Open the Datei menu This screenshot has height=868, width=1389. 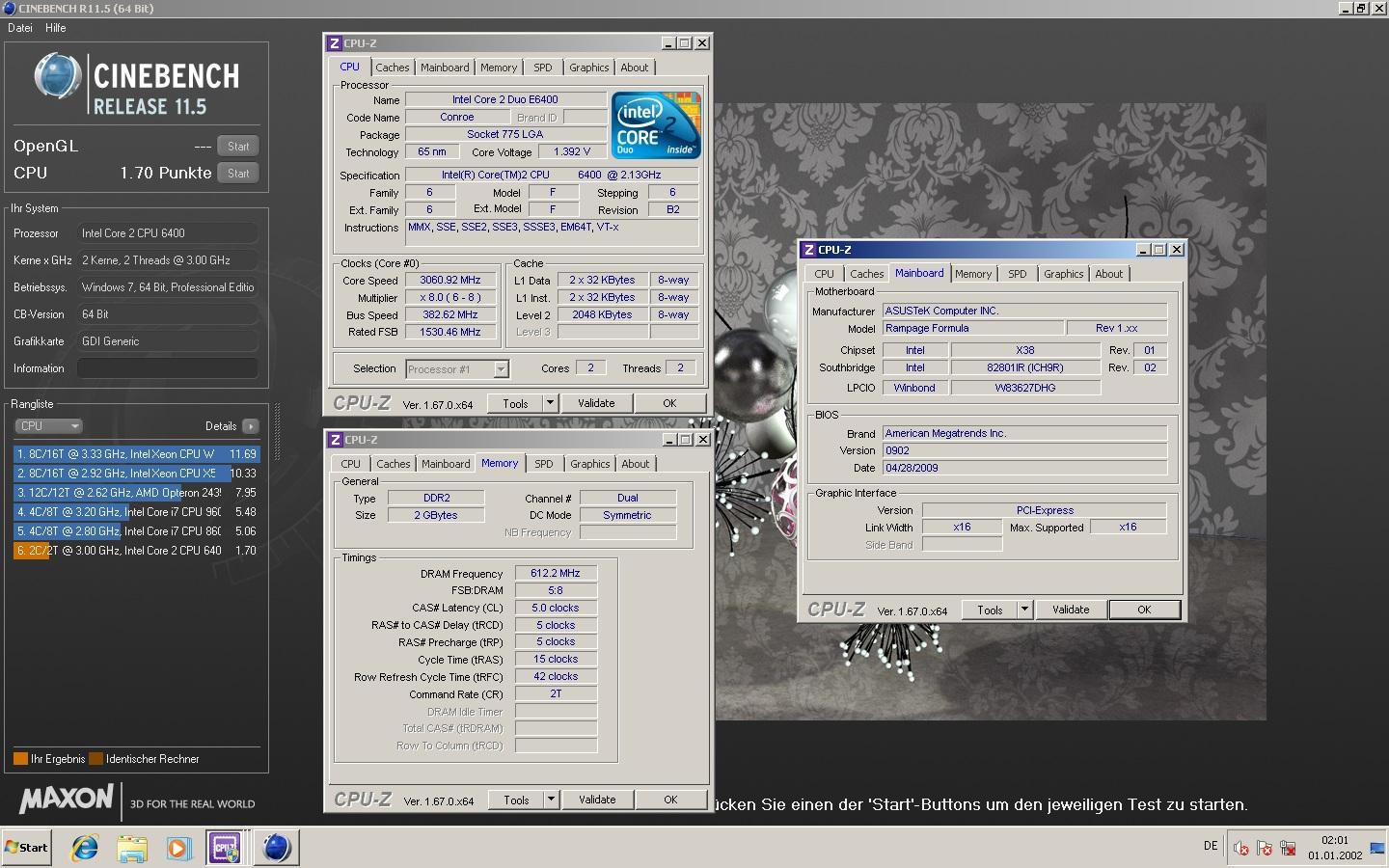tap(20, 28)
